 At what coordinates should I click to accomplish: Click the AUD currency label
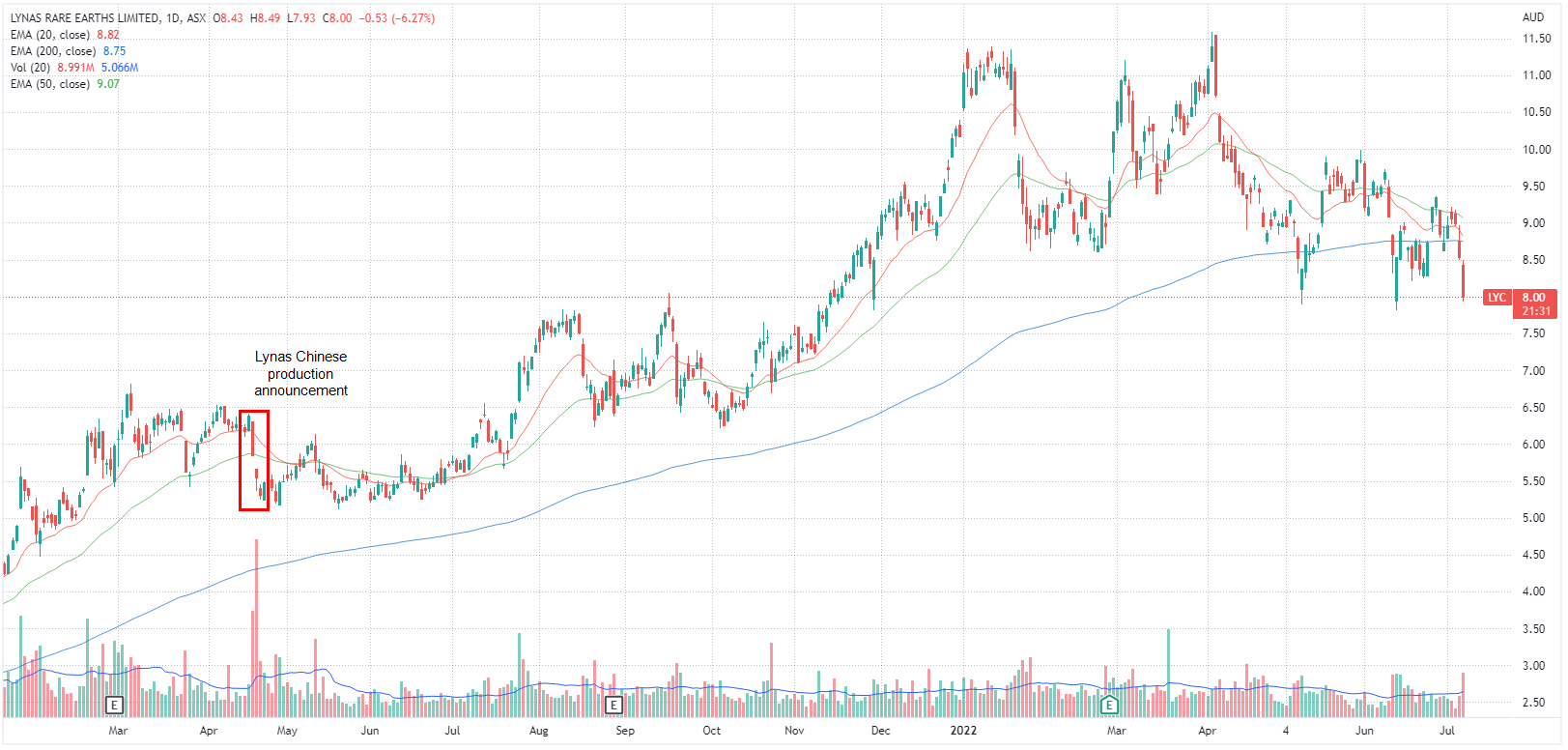pos(1533,16)
